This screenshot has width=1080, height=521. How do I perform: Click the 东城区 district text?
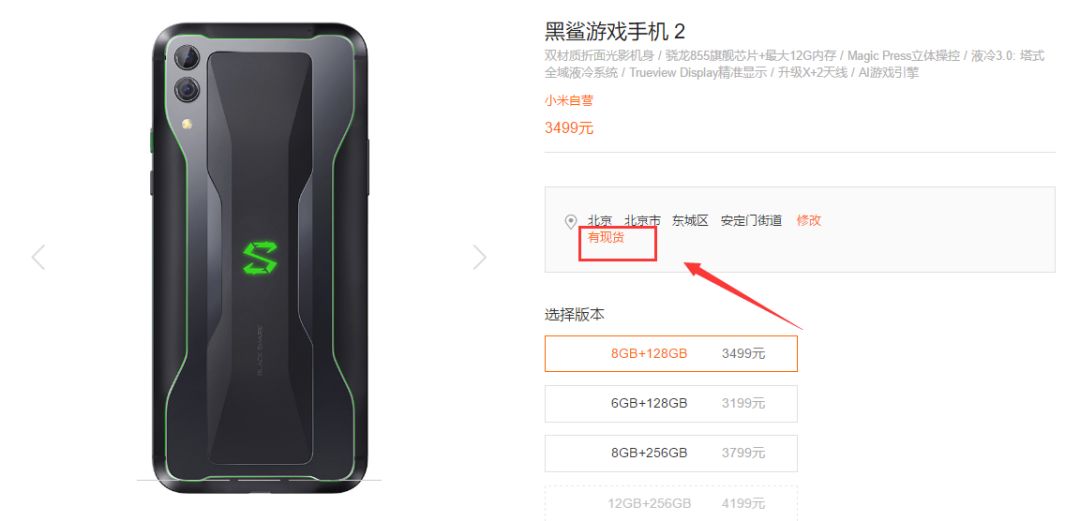coord(690,221)
